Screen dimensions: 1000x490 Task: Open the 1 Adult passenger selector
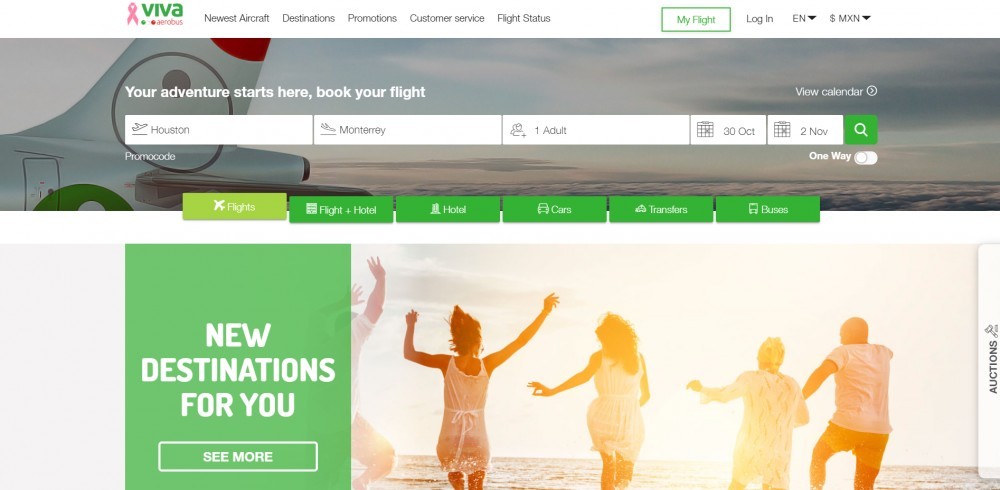click(596, 130)
